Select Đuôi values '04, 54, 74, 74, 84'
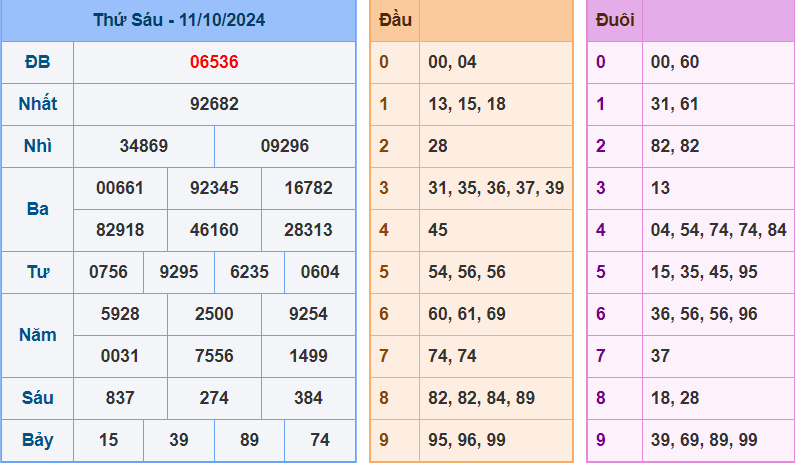The image size is (795, 463). tap(718, 230)
